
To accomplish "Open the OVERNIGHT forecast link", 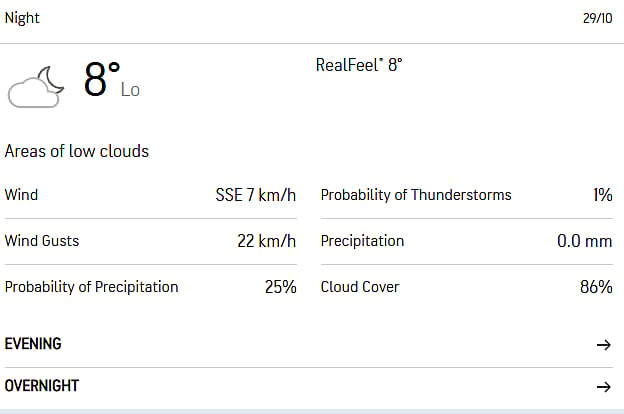I will (x=42, y=386).
